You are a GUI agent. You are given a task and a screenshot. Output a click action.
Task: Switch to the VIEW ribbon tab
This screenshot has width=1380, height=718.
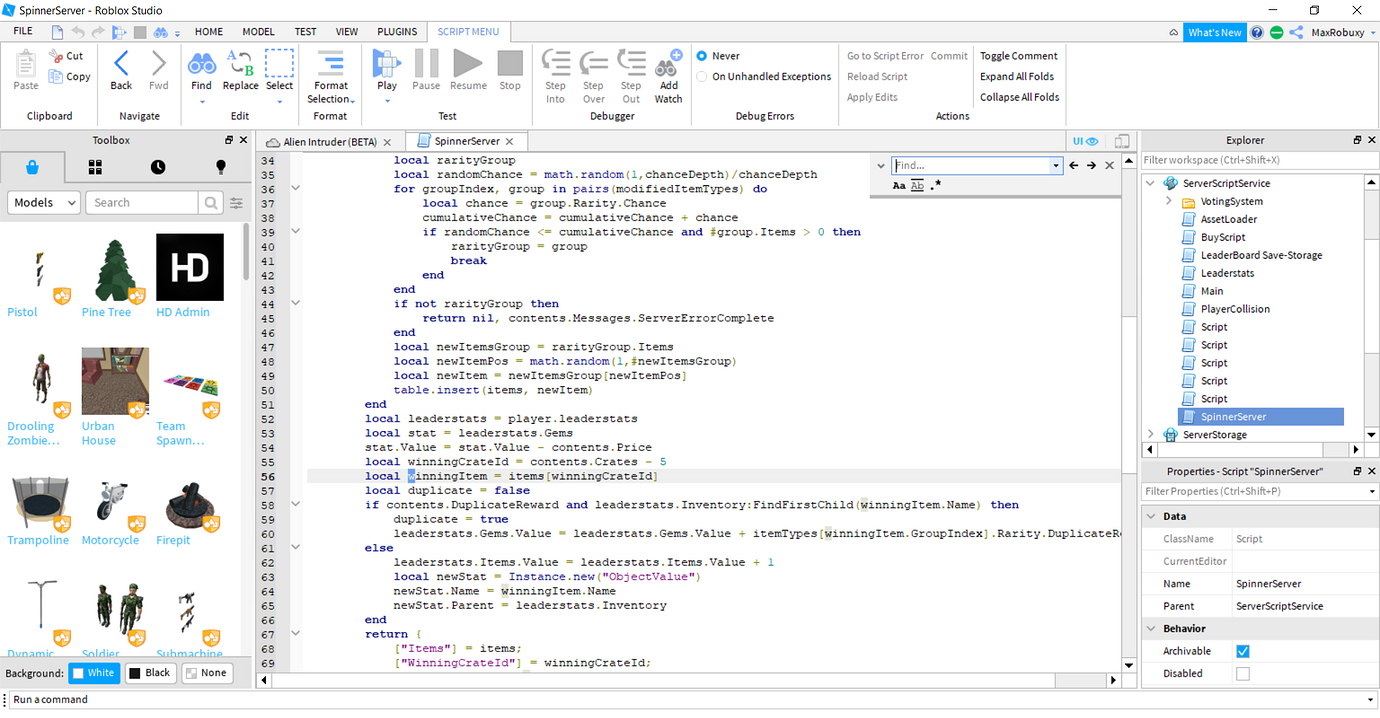pyautogui.click(x=347, y=32)
